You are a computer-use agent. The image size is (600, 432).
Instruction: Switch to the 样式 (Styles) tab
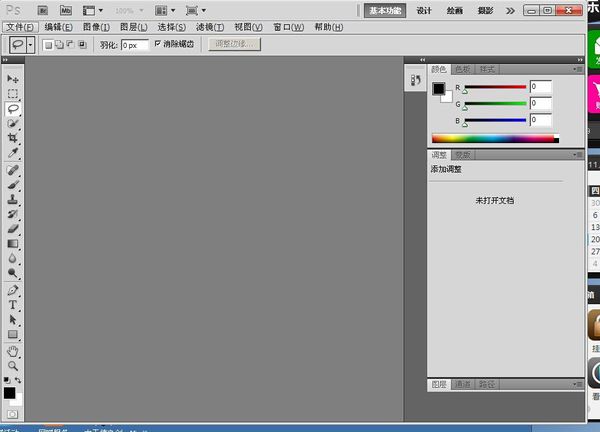487,69
